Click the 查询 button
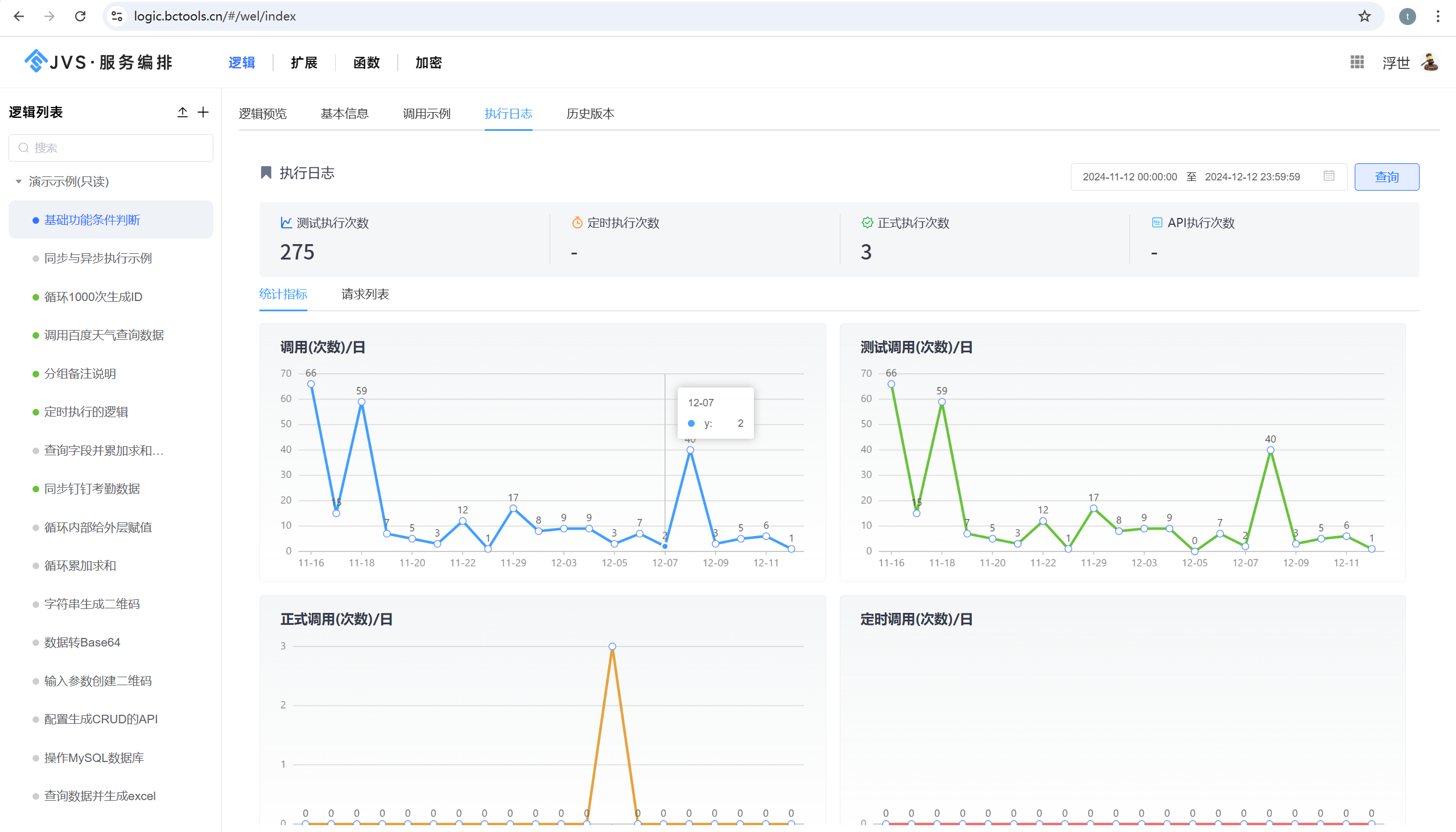 (1387, 176)
